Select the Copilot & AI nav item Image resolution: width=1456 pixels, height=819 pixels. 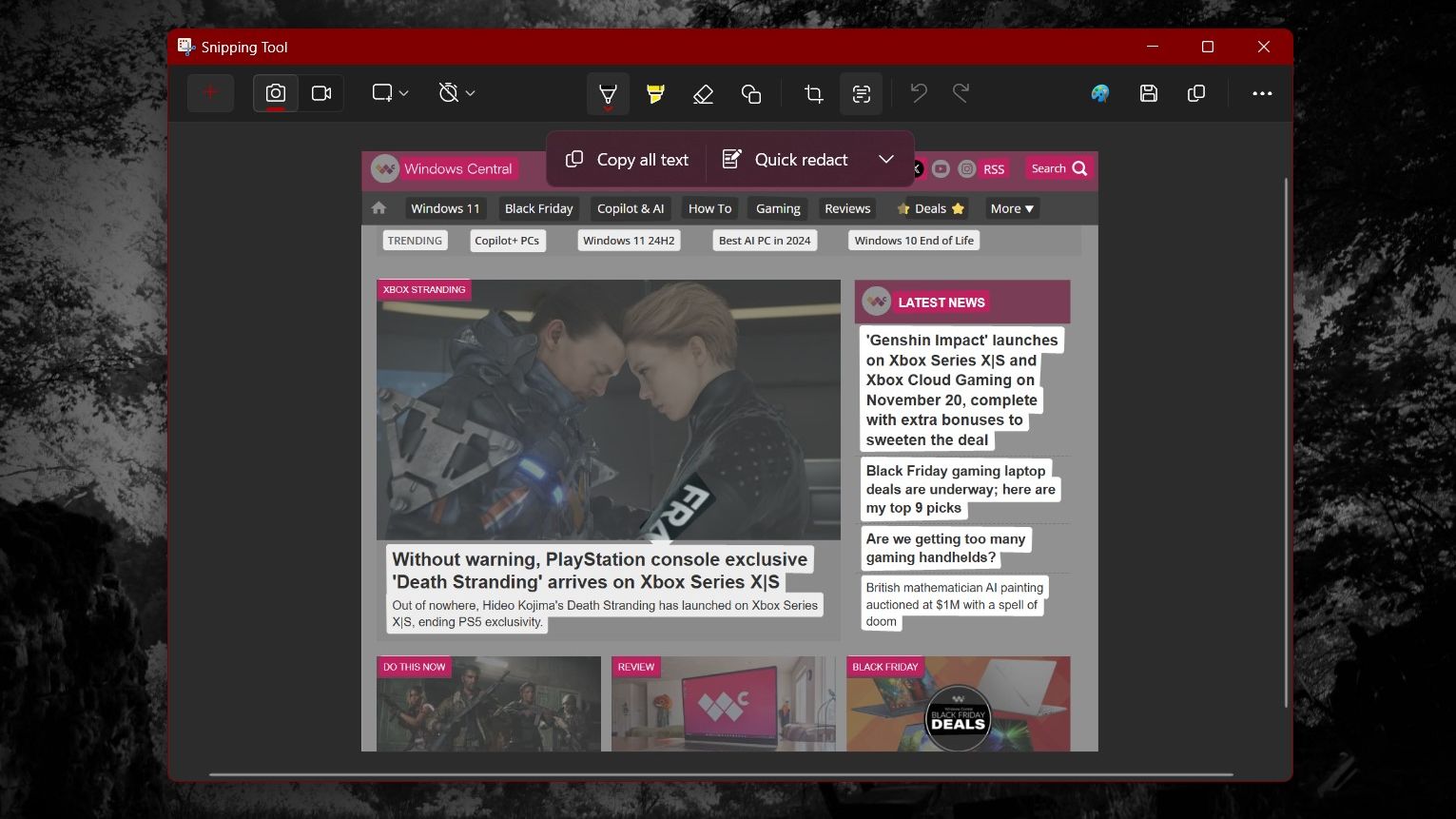click(x=631, y=209)
